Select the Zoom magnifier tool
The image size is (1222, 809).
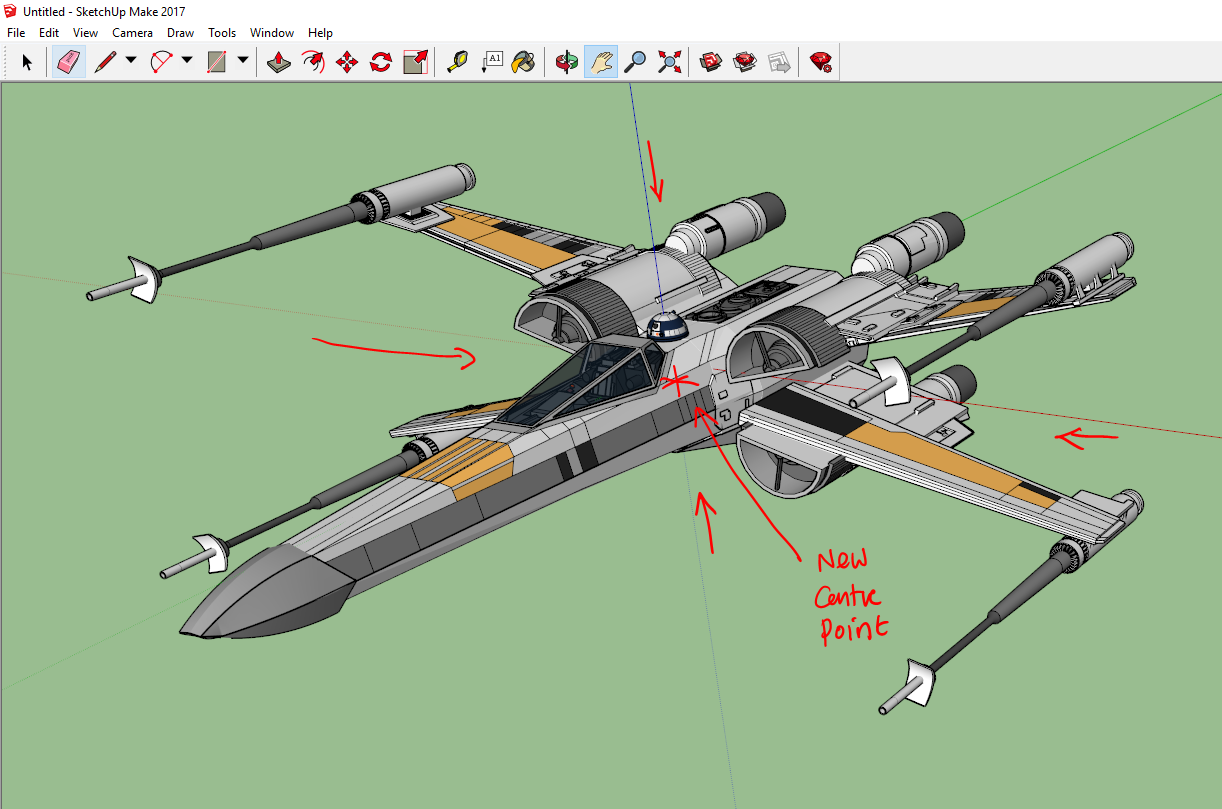tap(635, 62)
